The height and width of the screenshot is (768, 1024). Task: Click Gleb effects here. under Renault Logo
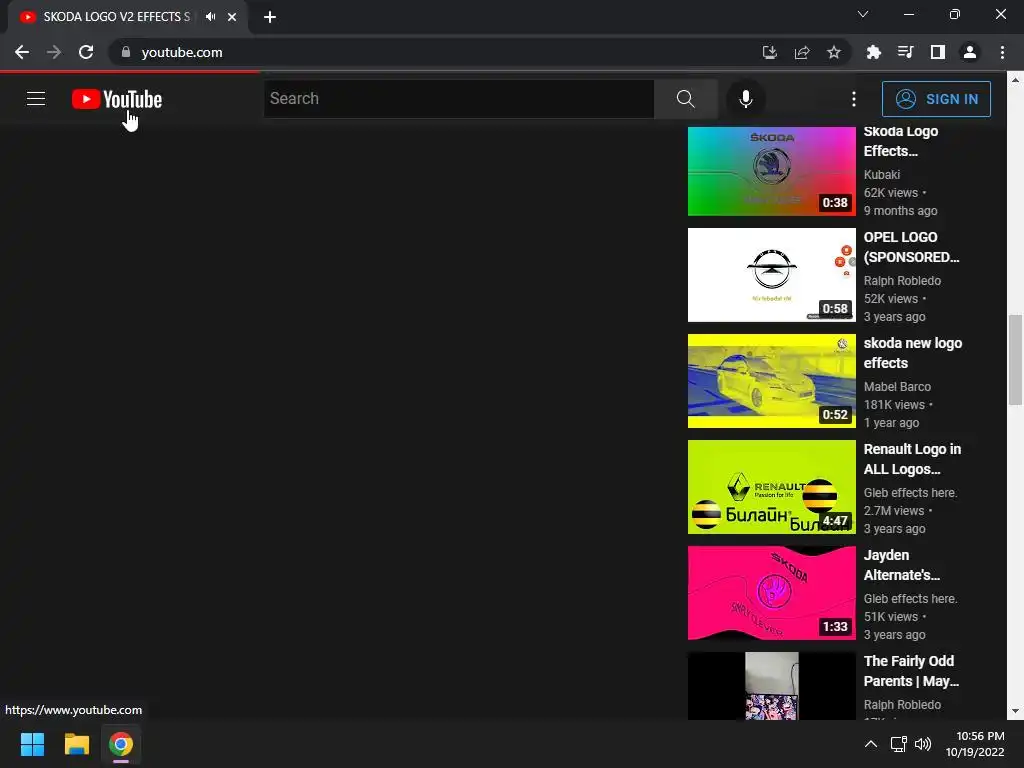tap(910, 493)
